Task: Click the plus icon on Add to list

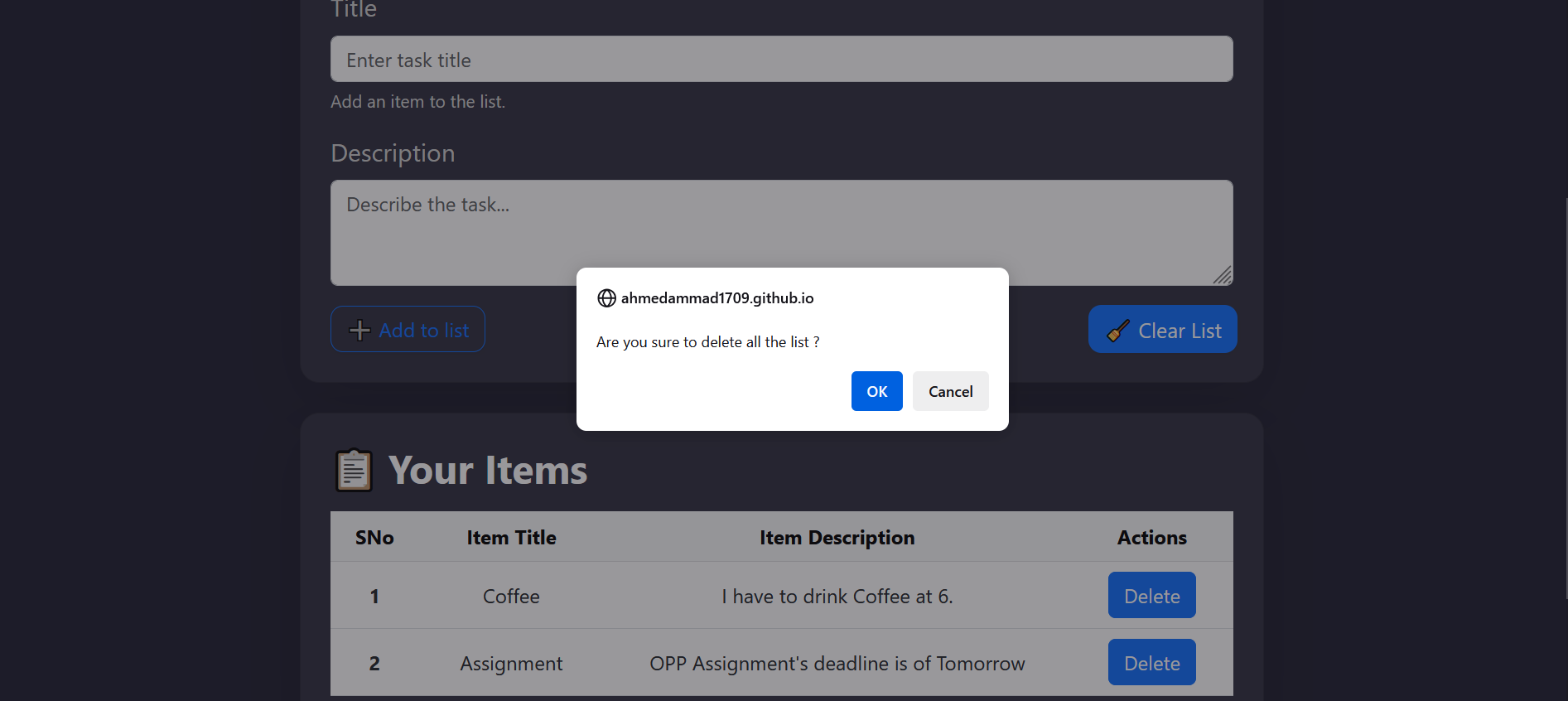Action: click(x=359, y=330)
